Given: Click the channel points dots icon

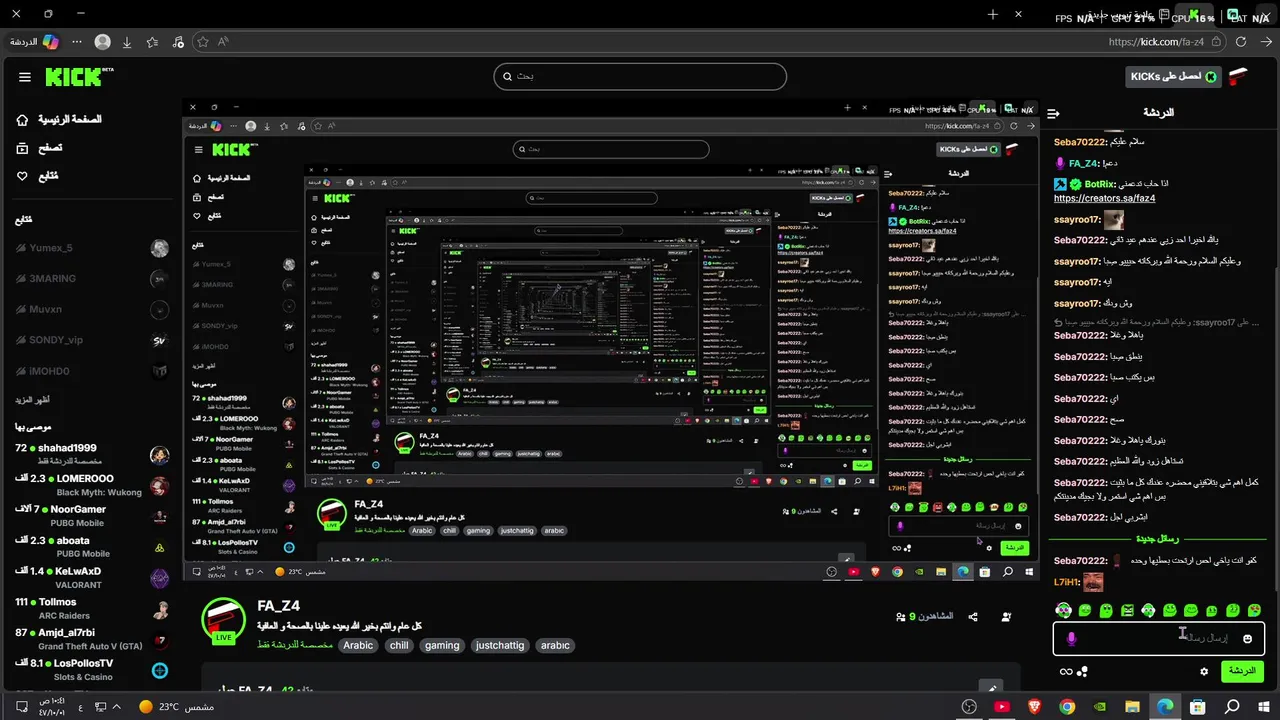Looking at the screenshot, I should click(1083, 671).
